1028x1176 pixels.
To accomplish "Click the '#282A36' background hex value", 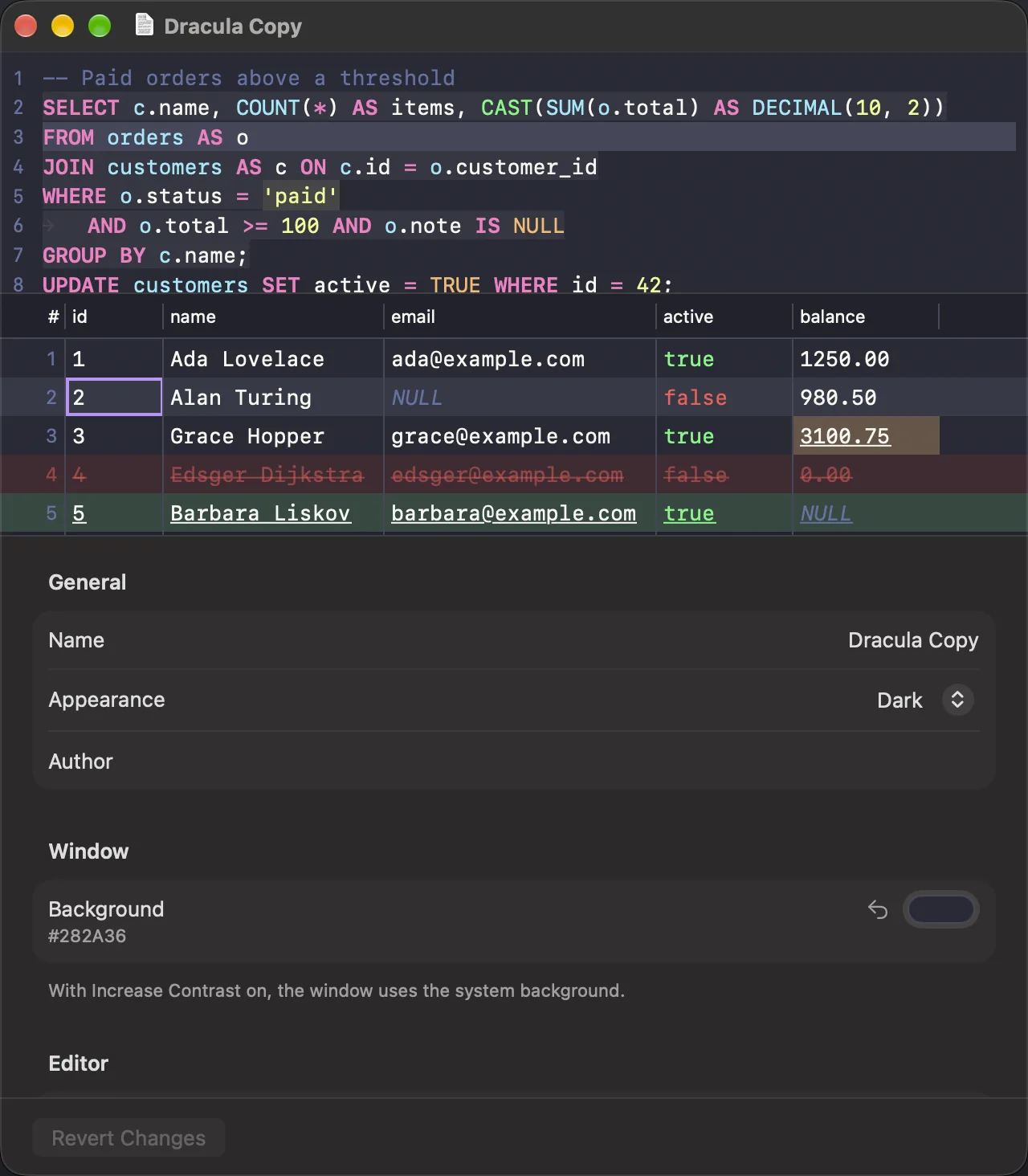I will click(87, 936).
